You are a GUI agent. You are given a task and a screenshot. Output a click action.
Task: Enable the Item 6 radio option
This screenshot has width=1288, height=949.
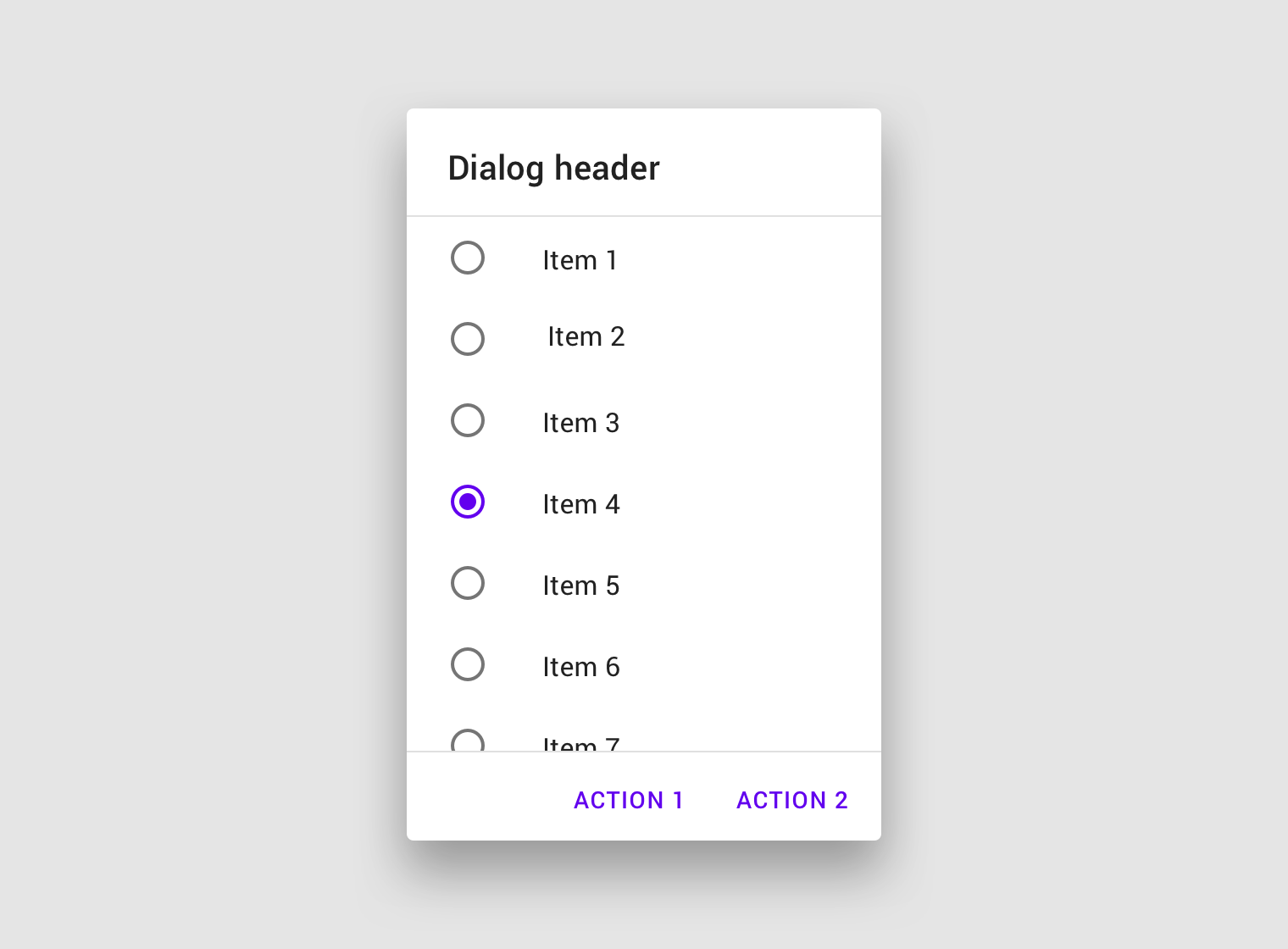click(x=468, y=664)
